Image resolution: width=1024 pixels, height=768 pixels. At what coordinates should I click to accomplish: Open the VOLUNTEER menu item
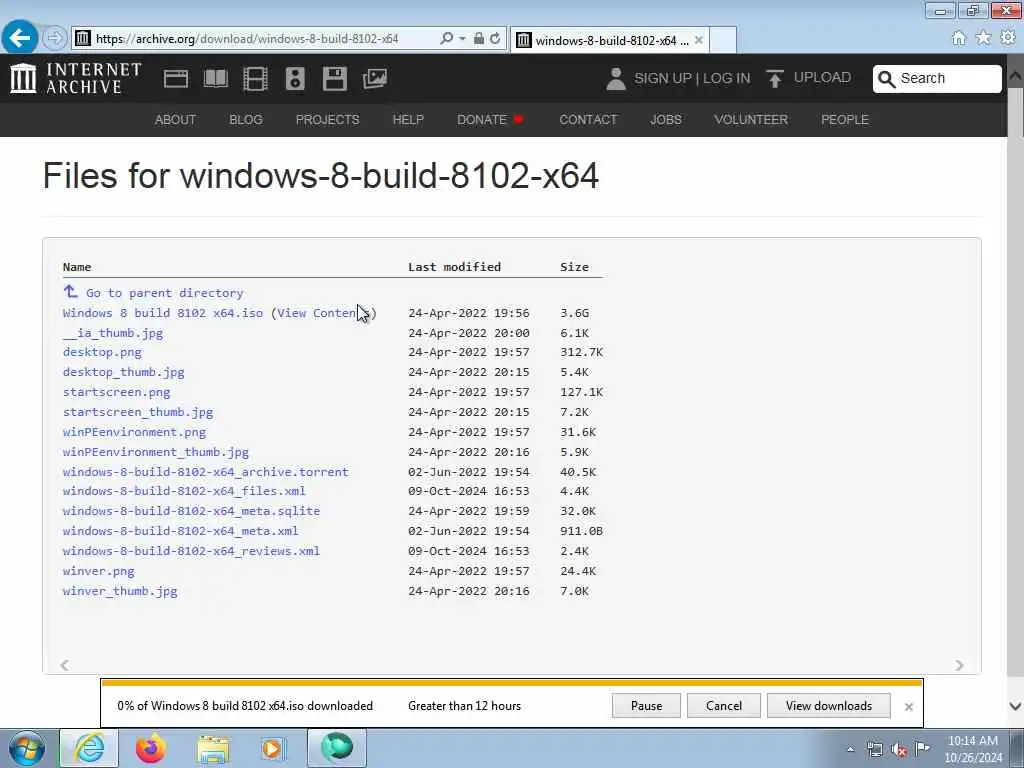(750, 120)
